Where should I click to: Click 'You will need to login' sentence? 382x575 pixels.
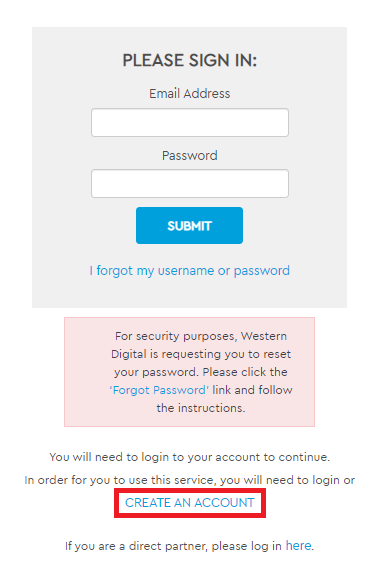190,457
